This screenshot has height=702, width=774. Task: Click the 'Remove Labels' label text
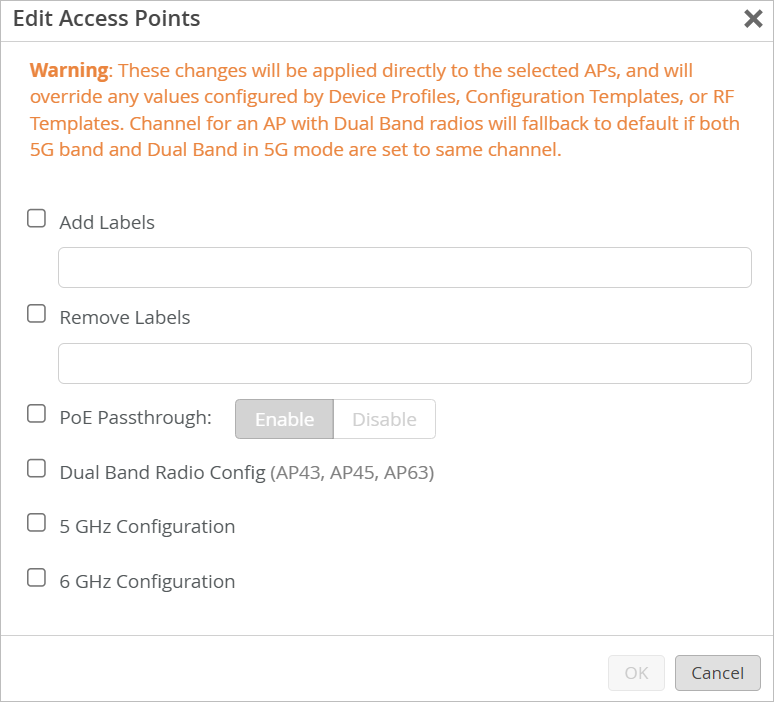coord(125,318)
